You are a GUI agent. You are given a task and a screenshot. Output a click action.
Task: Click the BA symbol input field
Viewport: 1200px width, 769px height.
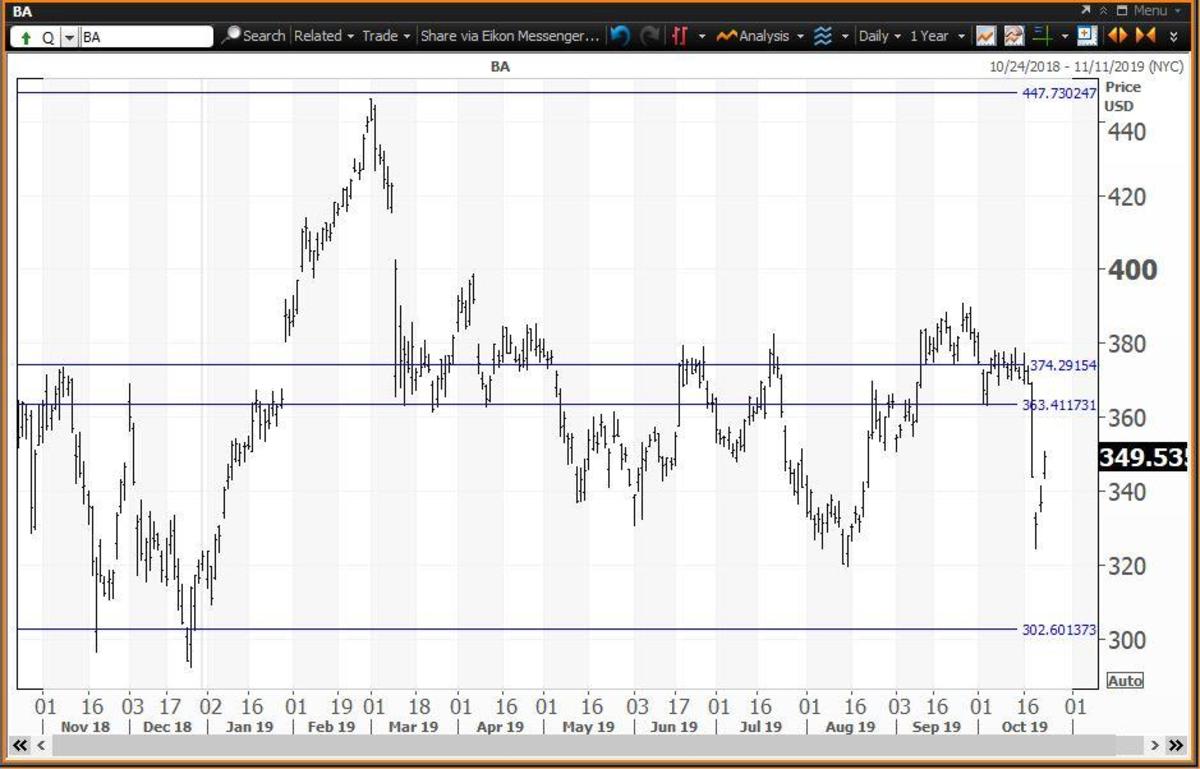point(146,37)
